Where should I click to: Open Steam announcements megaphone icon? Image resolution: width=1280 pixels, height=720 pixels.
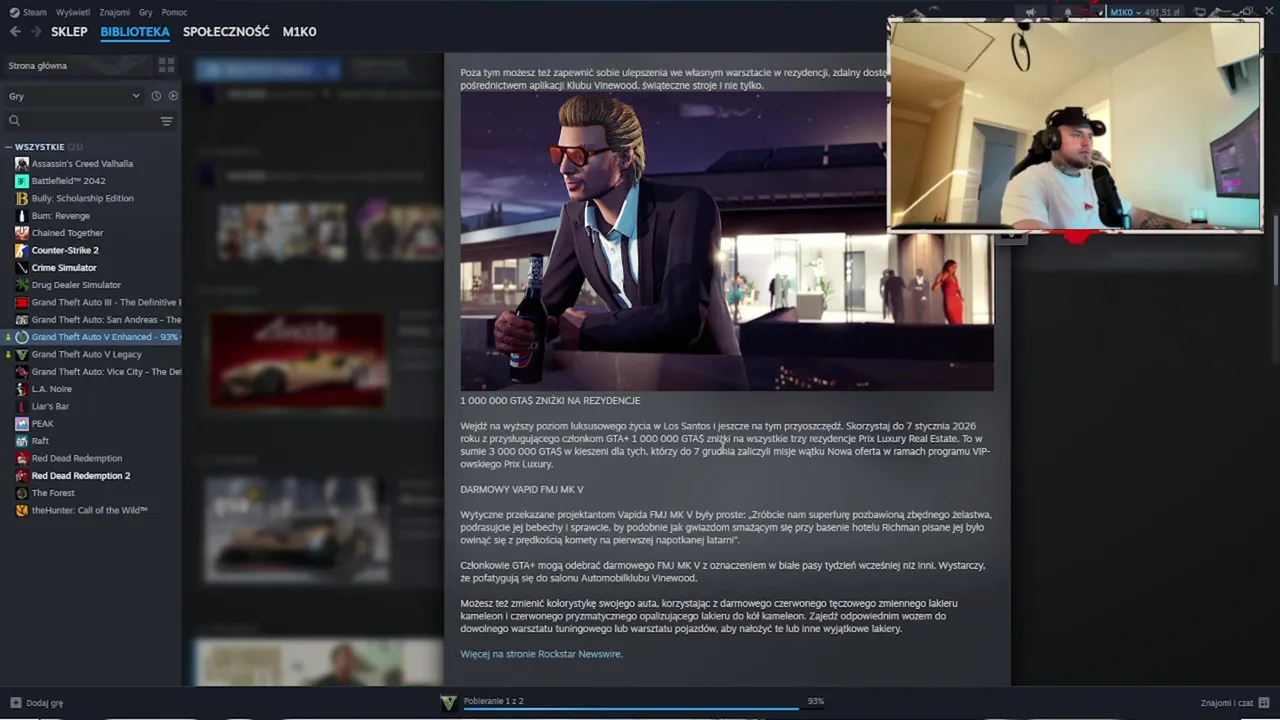pos(1030,12)
